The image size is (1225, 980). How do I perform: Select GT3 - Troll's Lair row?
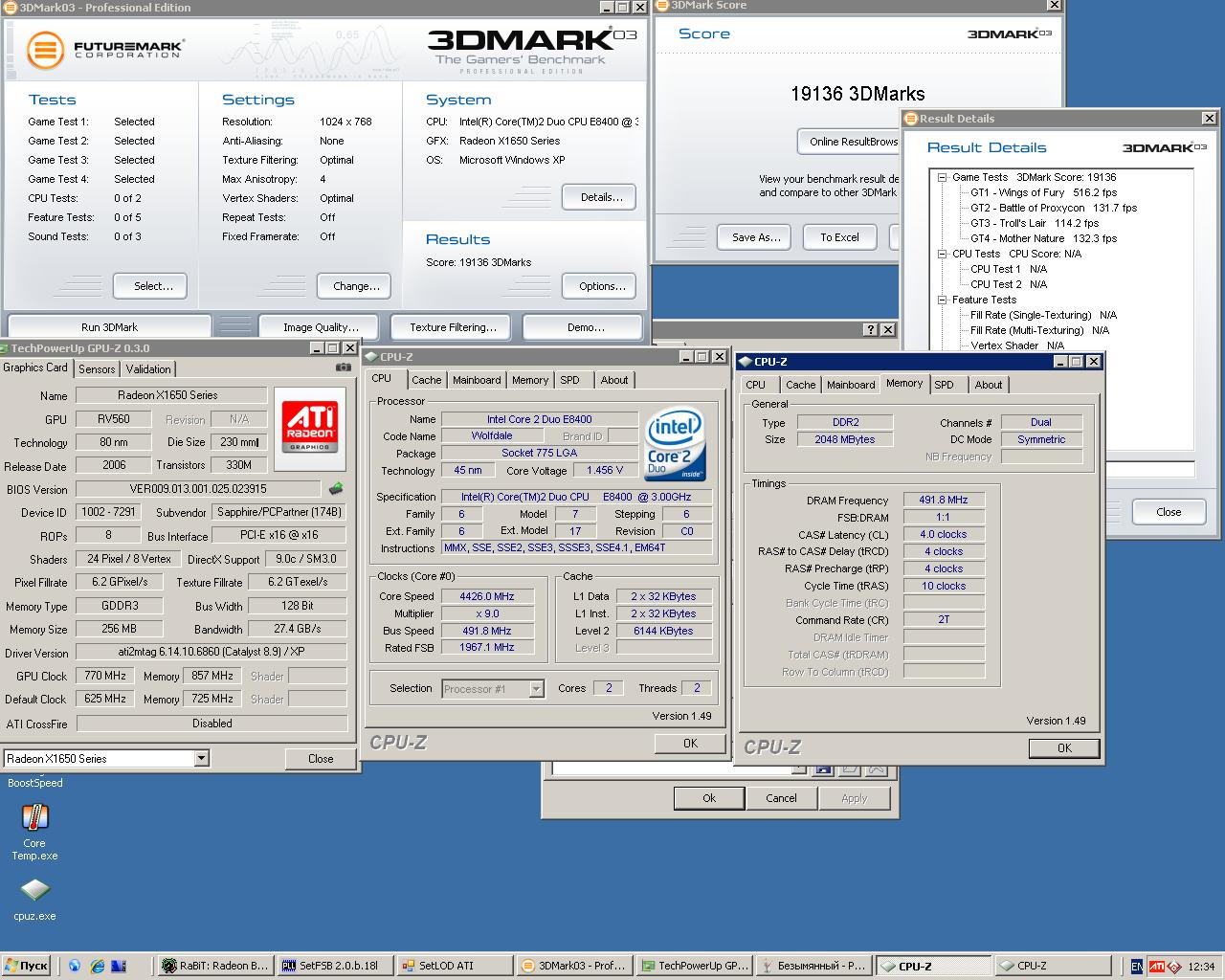1035,223
